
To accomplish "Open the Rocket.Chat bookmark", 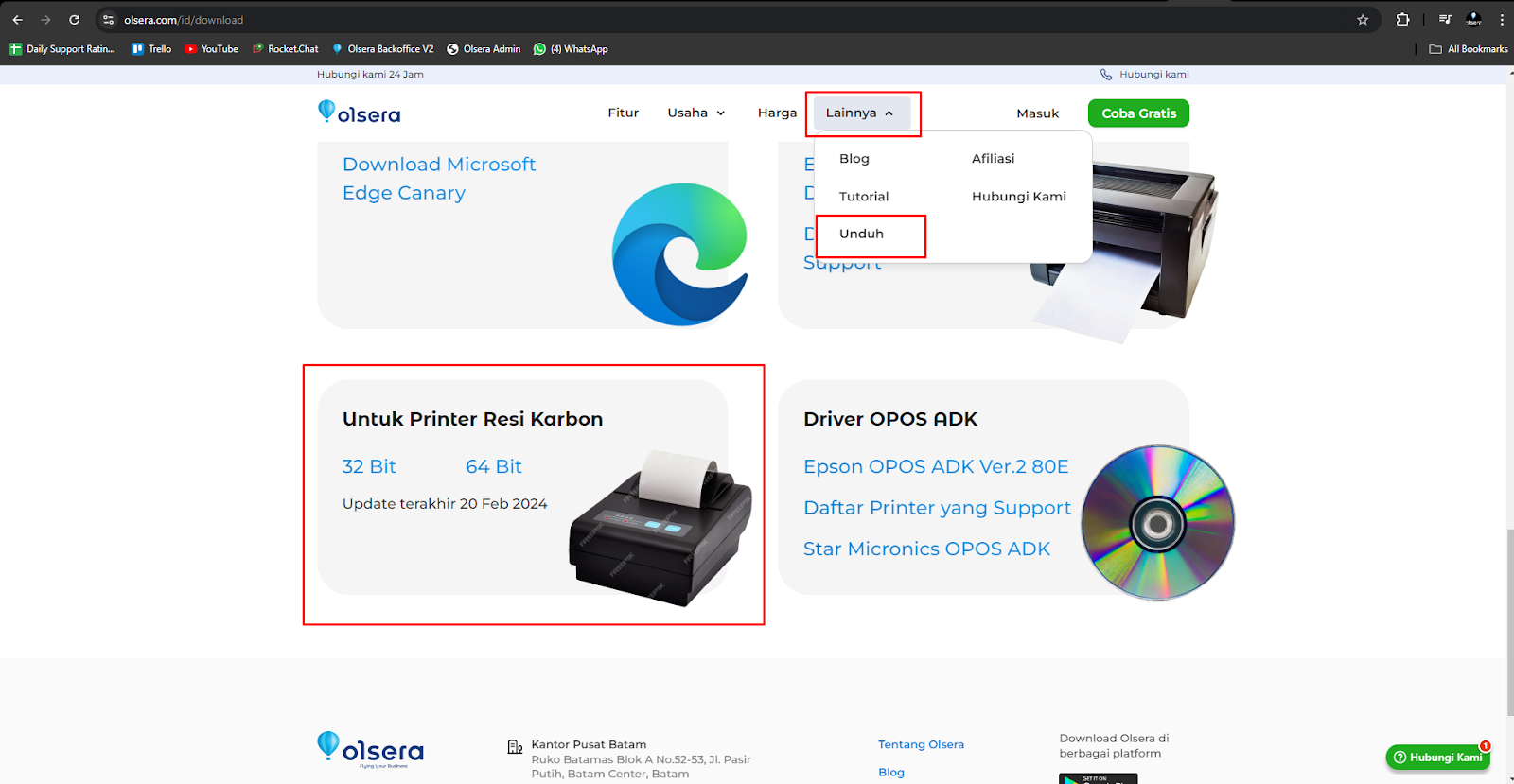I will [x=285, y=49].
